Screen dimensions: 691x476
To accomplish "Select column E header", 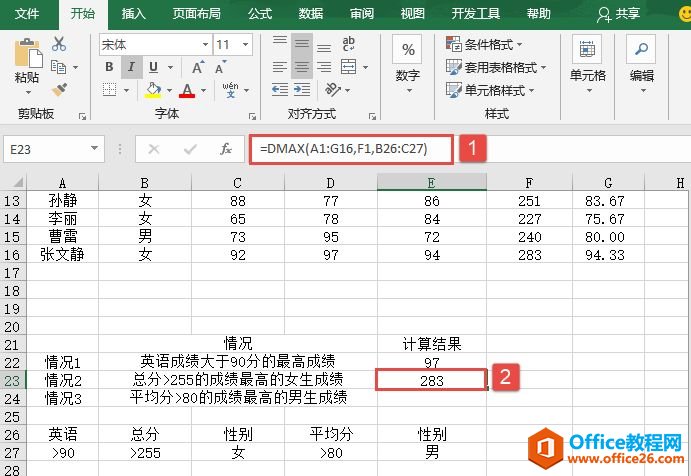I will point(432,182).
